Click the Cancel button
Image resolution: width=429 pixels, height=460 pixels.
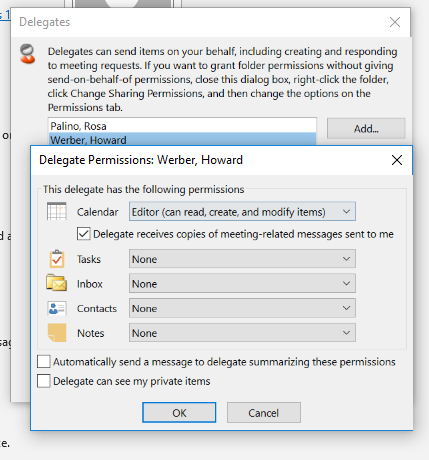click(x=264, y=413)
